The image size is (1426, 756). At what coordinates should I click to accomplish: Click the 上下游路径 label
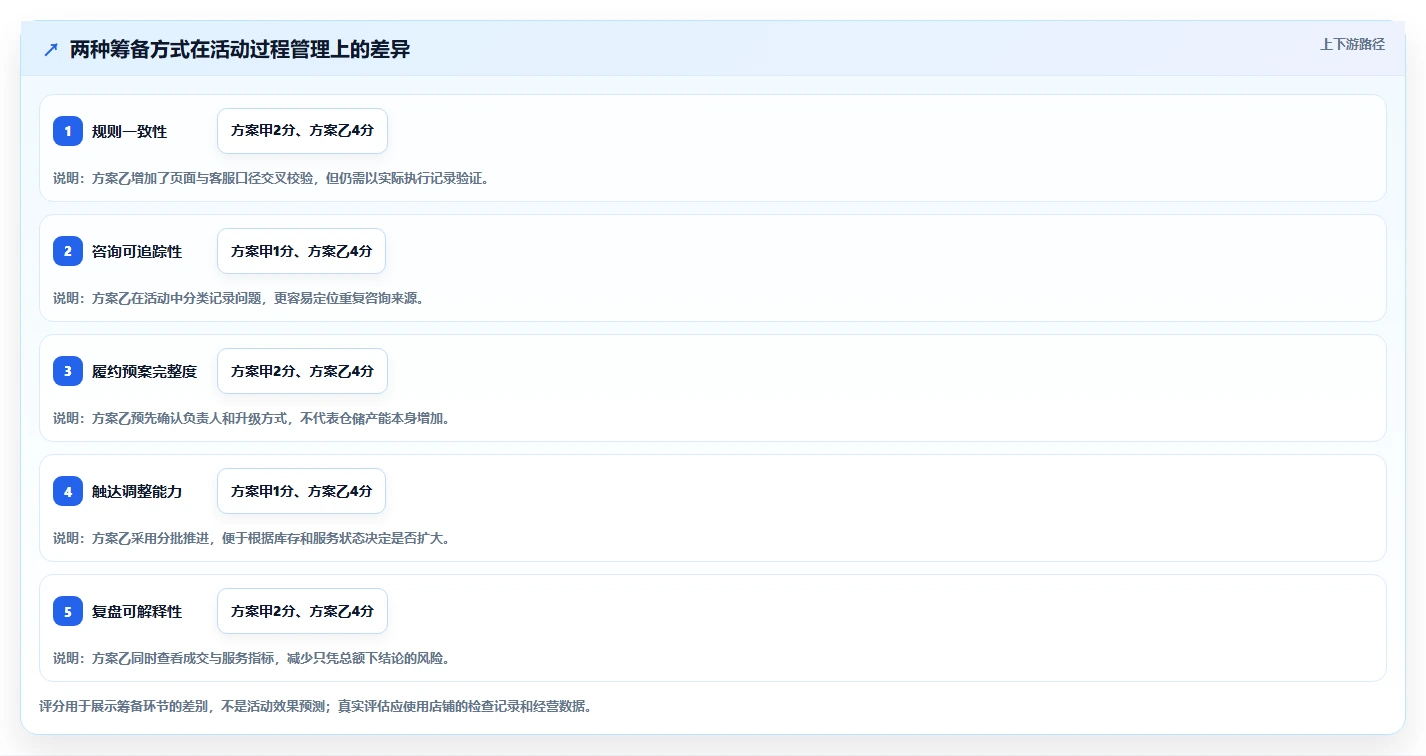[1352, 44]
